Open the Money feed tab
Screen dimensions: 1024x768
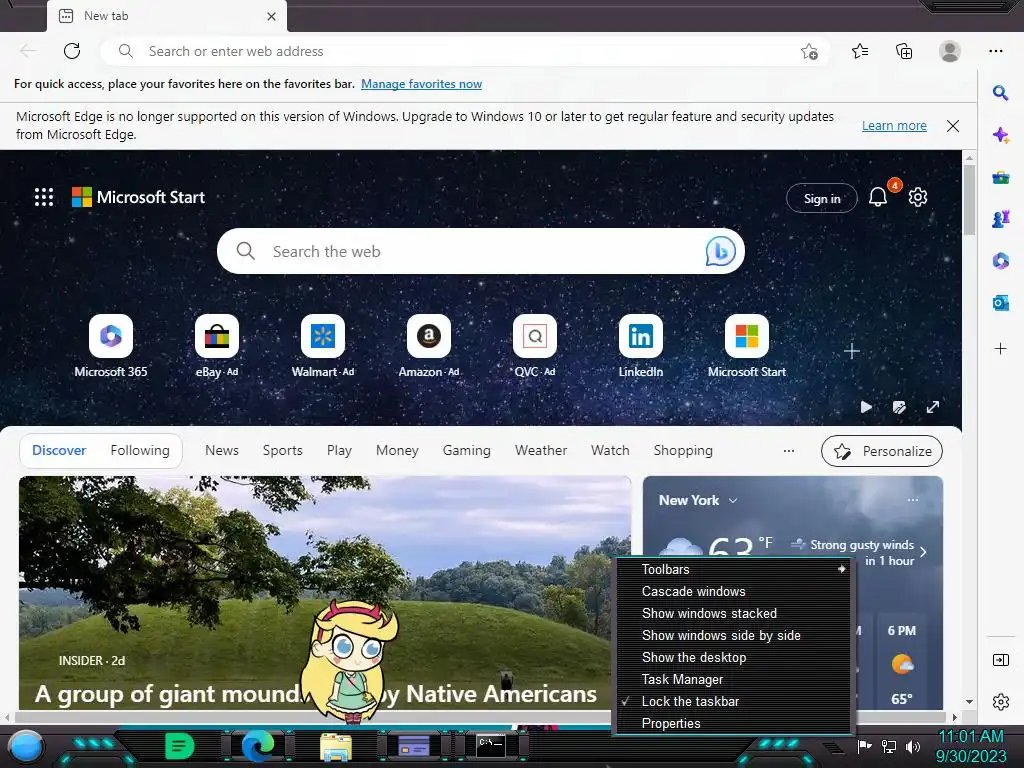click(x=397, y=451)
